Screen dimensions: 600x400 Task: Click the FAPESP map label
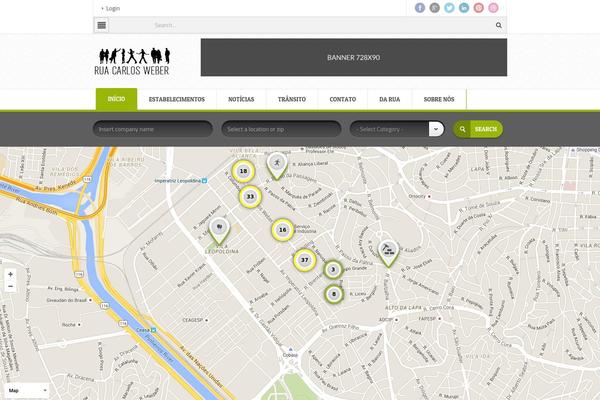(x=427, y=318)
